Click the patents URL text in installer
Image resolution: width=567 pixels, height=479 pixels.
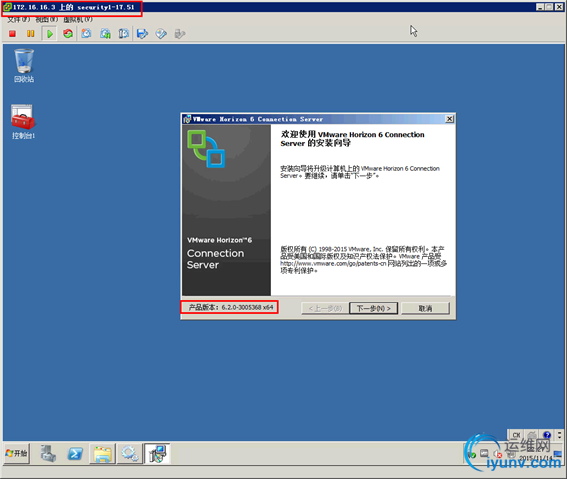tap(333, 264)
